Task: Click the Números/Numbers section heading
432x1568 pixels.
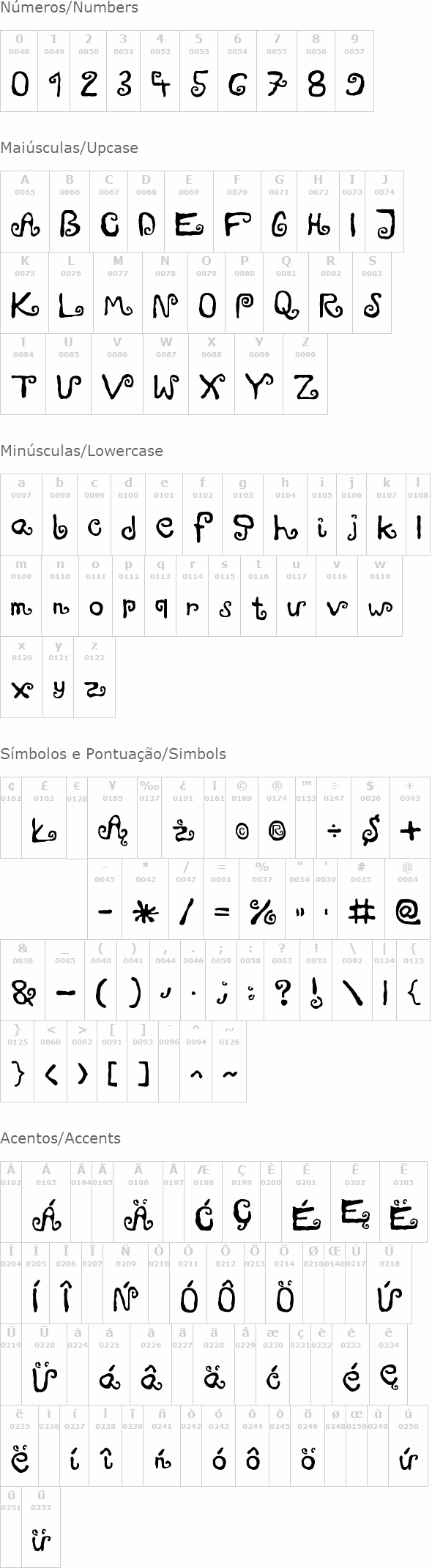Action: (69, 8)
